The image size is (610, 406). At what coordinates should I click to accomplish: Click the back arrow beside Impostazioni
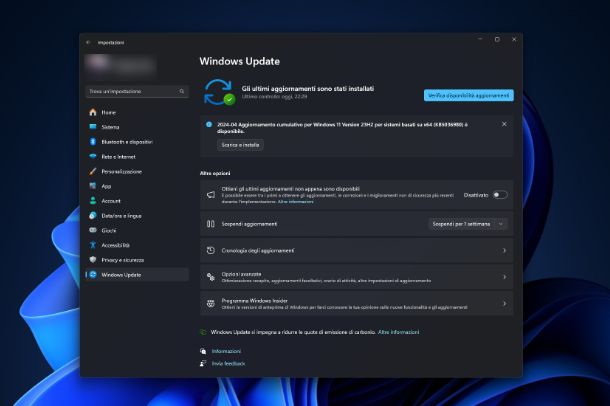coord(88,42)
